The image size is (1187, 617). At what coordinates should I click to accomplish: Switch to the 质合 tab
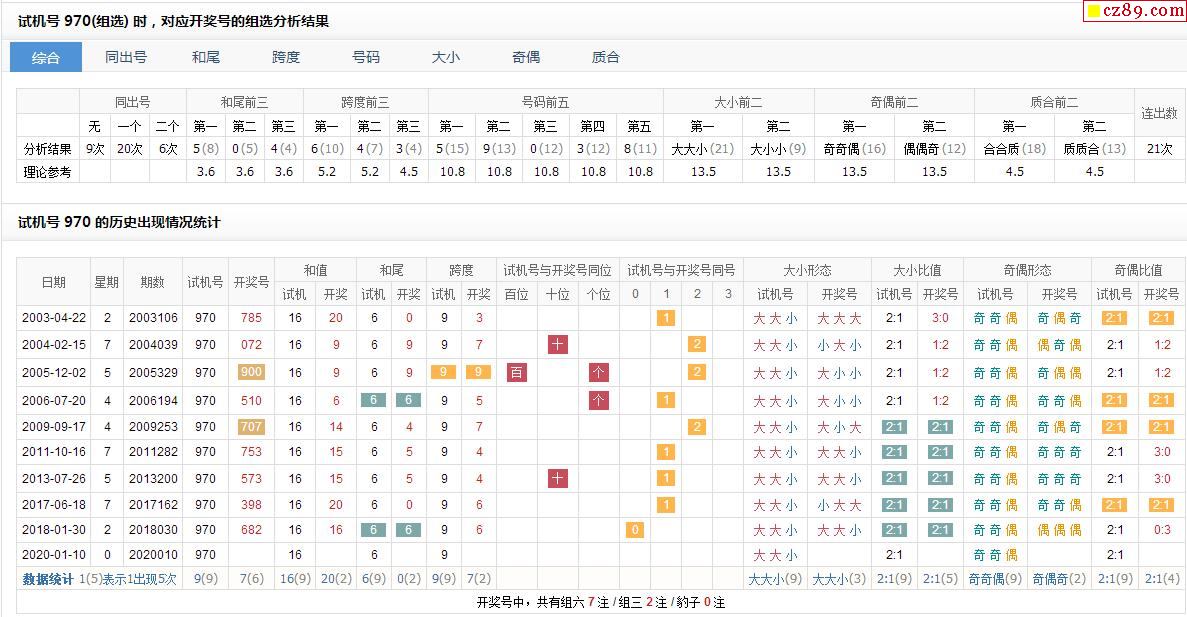pyautogui.click(x=606, y=57)
